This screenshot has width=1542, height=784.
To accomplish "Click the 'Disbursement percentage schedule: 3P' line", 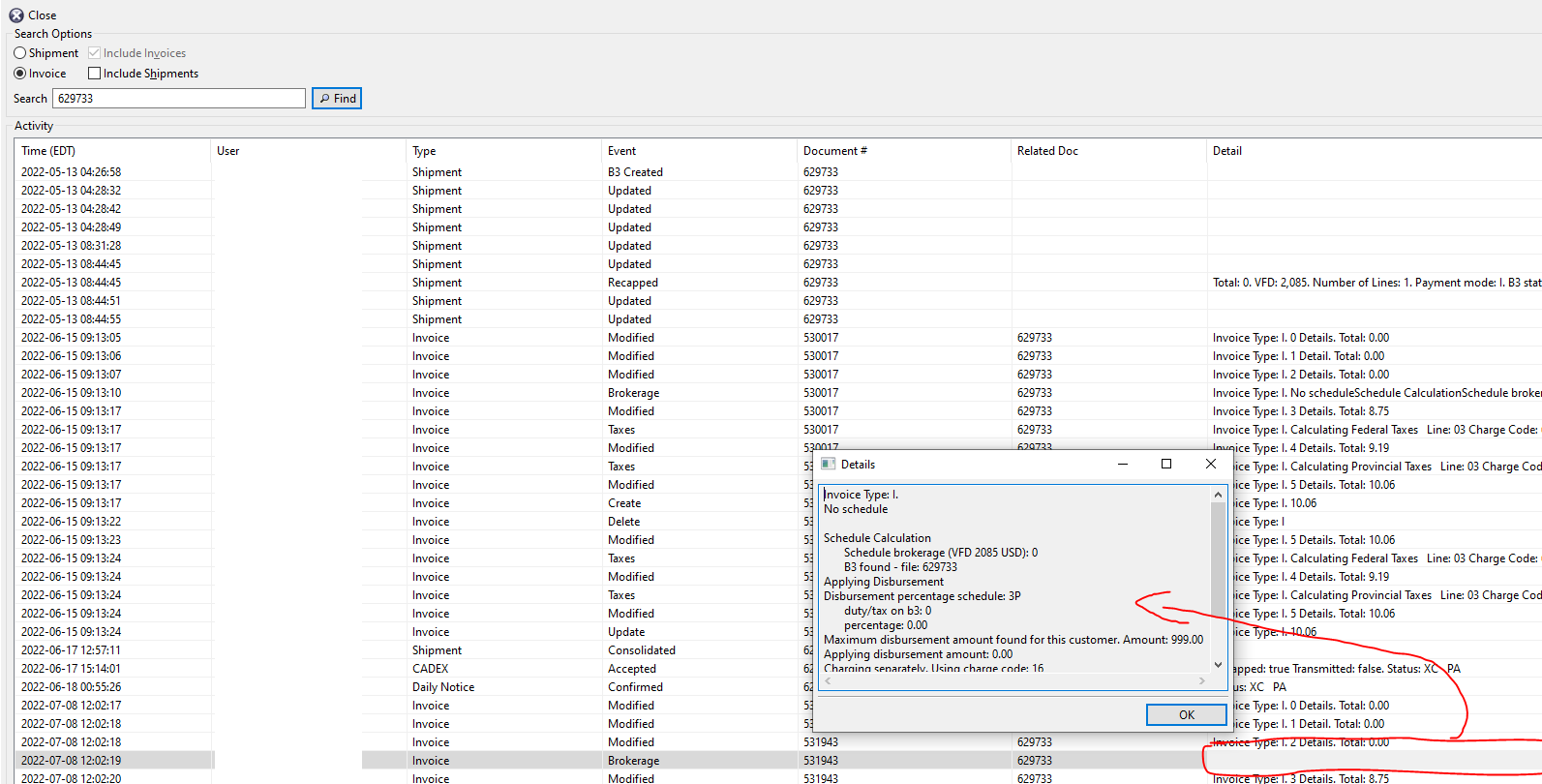I will pyautogui.click(x=922, y=596).
